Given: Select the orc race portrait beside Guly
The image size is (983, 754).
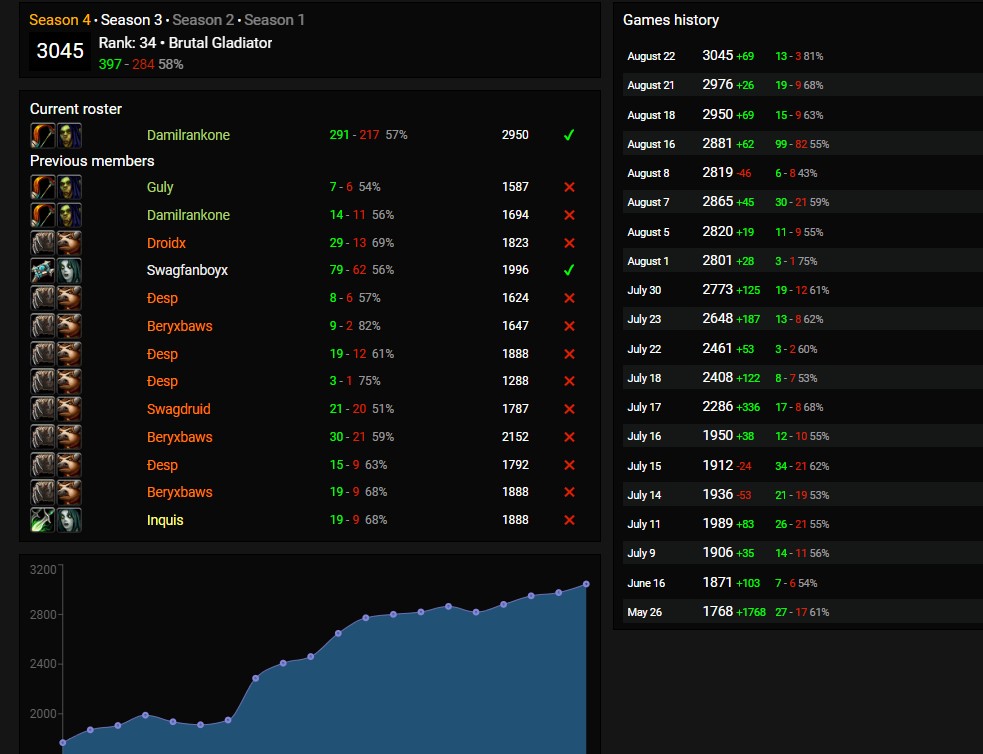Looking at the screenshot, I should pos(70,187).
